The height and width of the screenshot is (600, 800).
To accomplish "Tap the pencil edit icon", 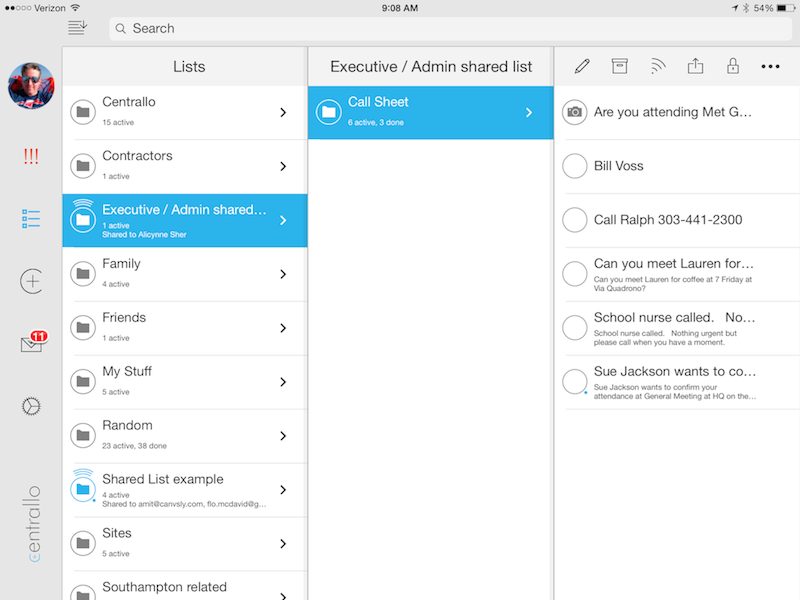I will (582, 67).
